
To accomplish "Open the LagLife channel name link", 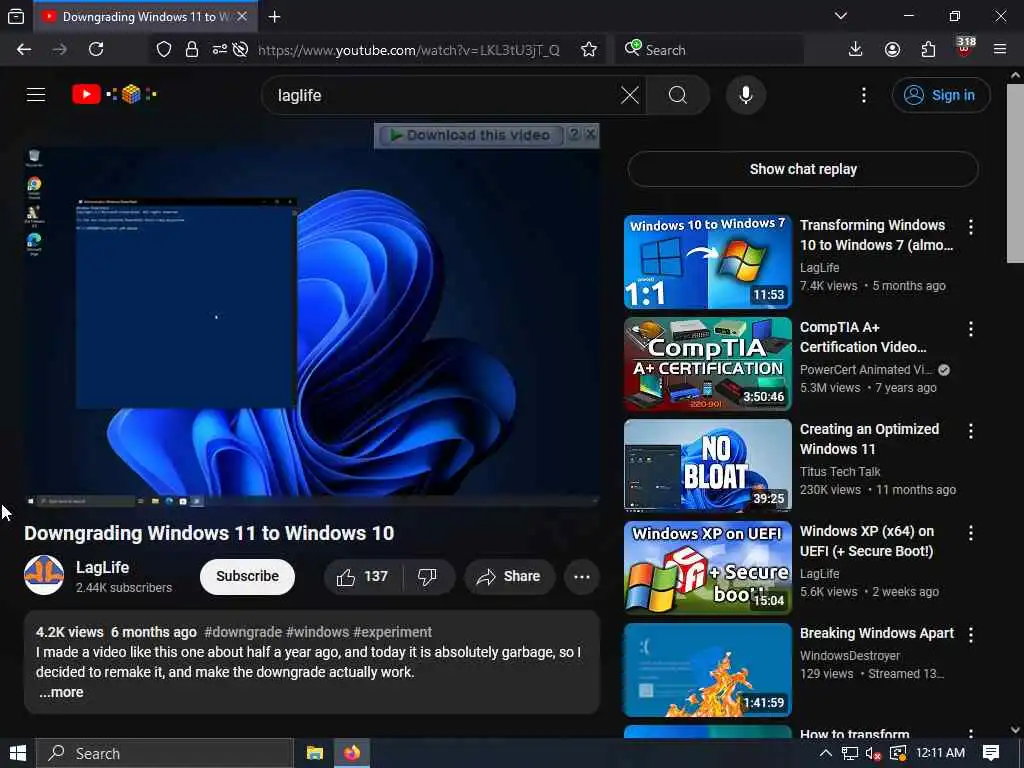I will [x=103, y=568].
